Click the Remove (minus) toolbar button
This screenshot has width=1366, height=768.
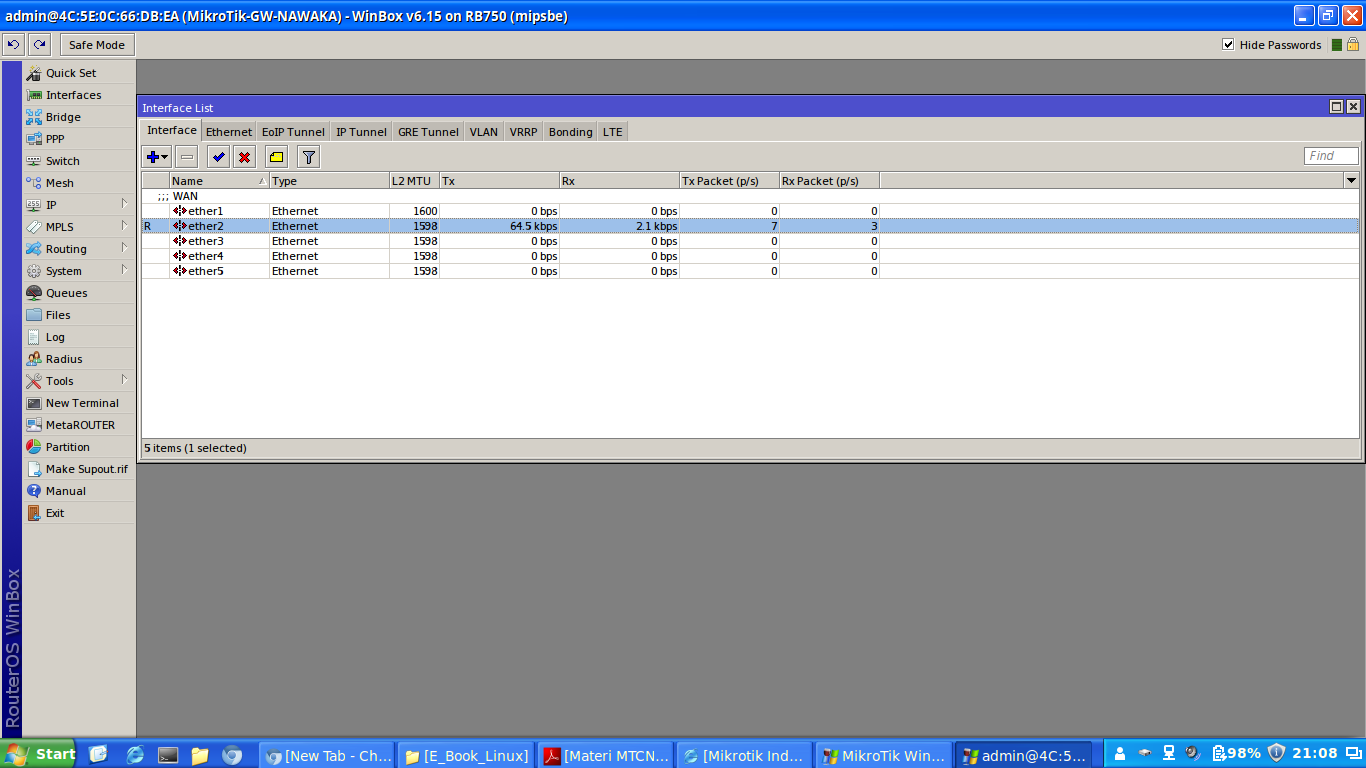pyautogui.click(x=187, y=157)
